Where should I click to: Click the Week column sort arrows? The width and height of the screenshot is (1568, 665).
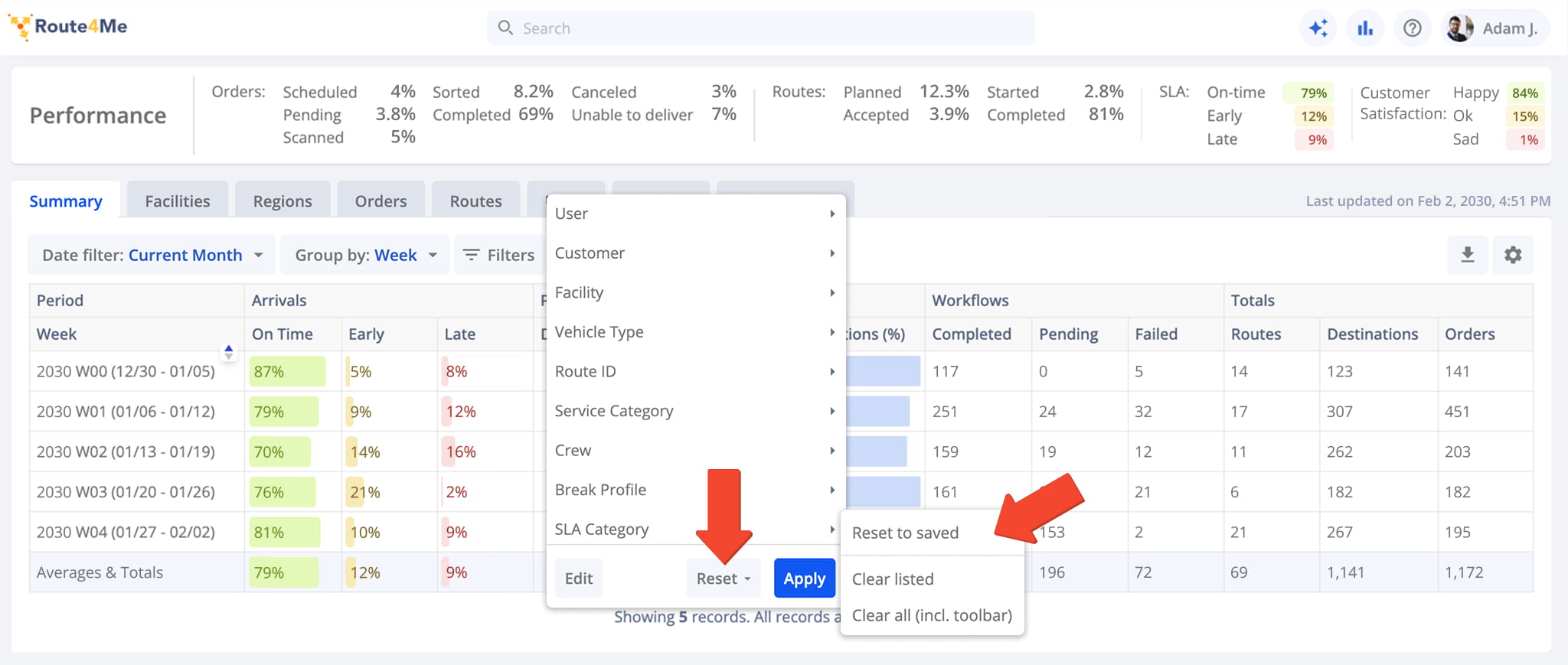click(x=228, y=352)
